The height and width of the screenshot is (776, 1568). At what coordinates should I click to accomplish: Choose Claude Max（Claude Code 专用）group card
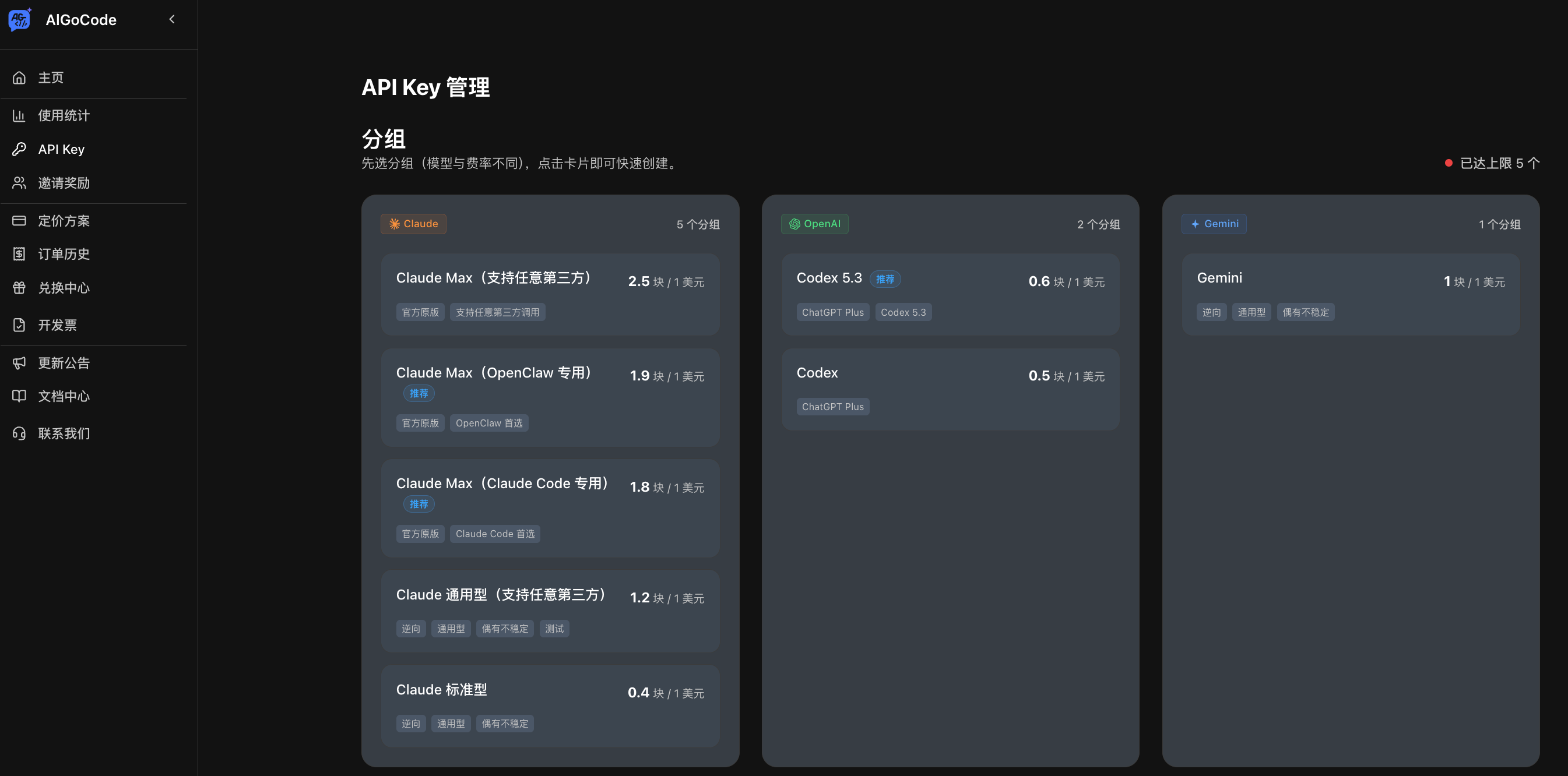pyautogui.click(x=550, y=509)
